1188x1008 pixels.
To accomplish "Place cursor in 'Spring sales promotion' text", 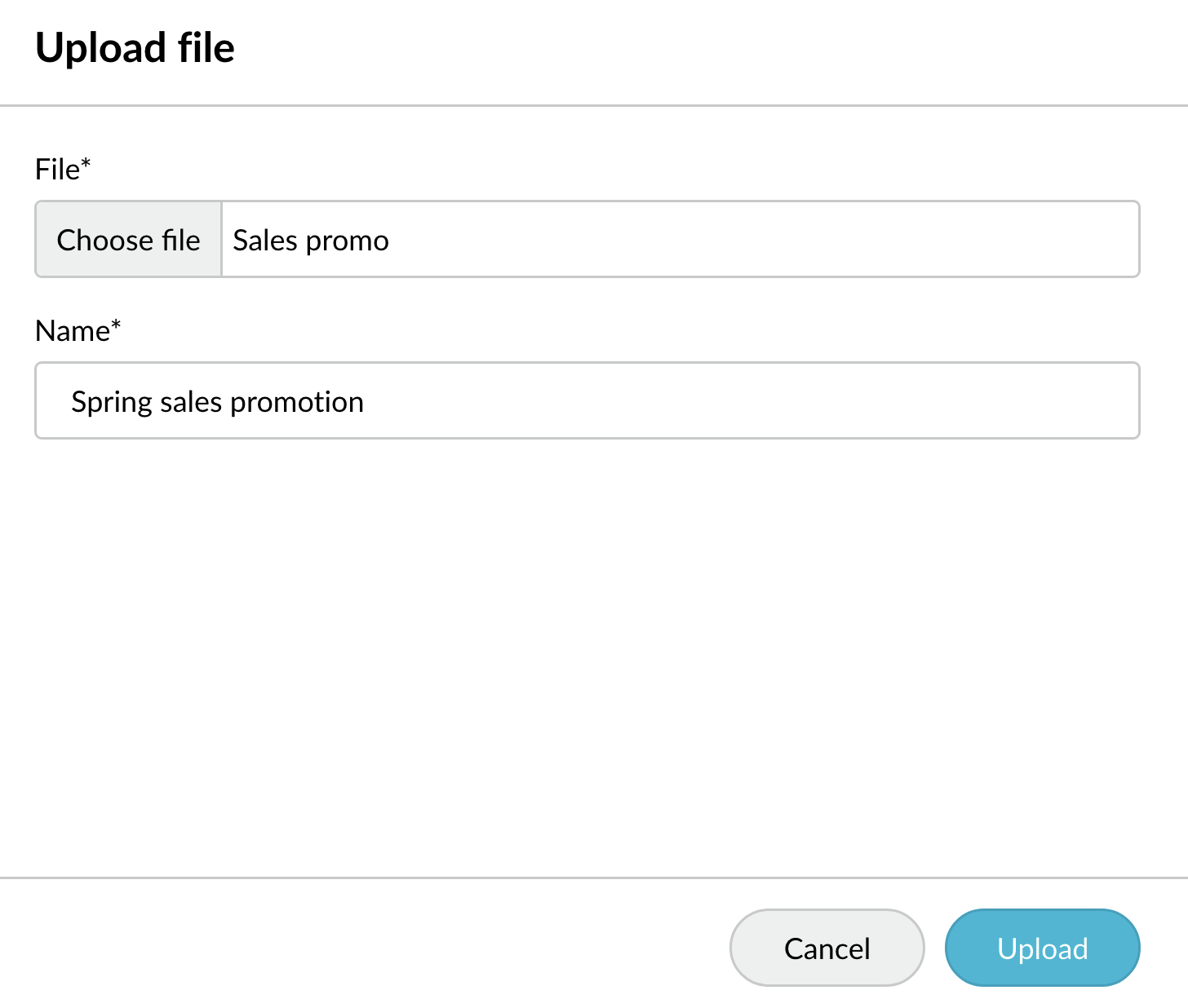I will point(217,402).
